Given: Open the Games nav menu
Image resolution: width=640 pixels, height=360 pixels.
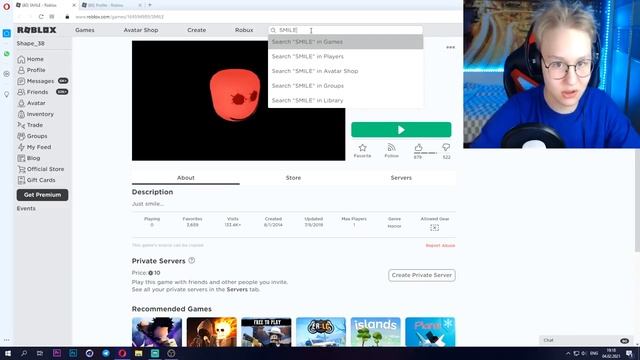Looking at the screenshot, I should tap(85, 30).
